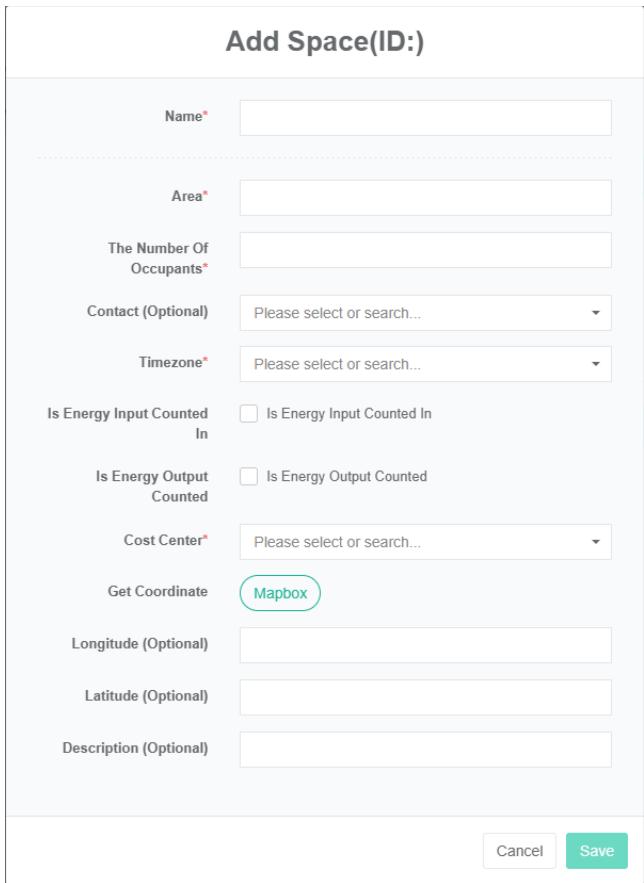Viewport: 644px width, 883px height.
Task: Click the Contact dropdown arrow icon
Action: click(x=596, y=313)
